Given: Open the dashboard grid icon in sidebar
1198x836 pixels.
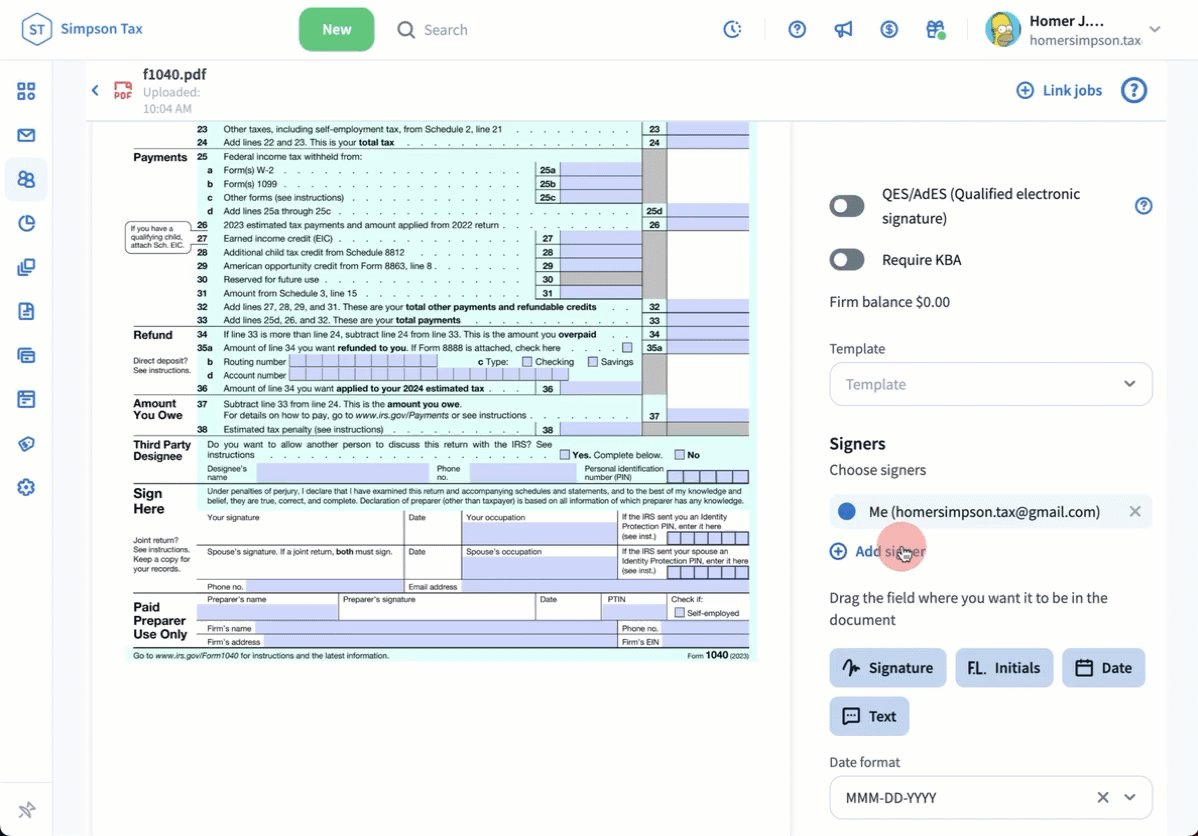Looking at the screenshot, I should [26, 91].
